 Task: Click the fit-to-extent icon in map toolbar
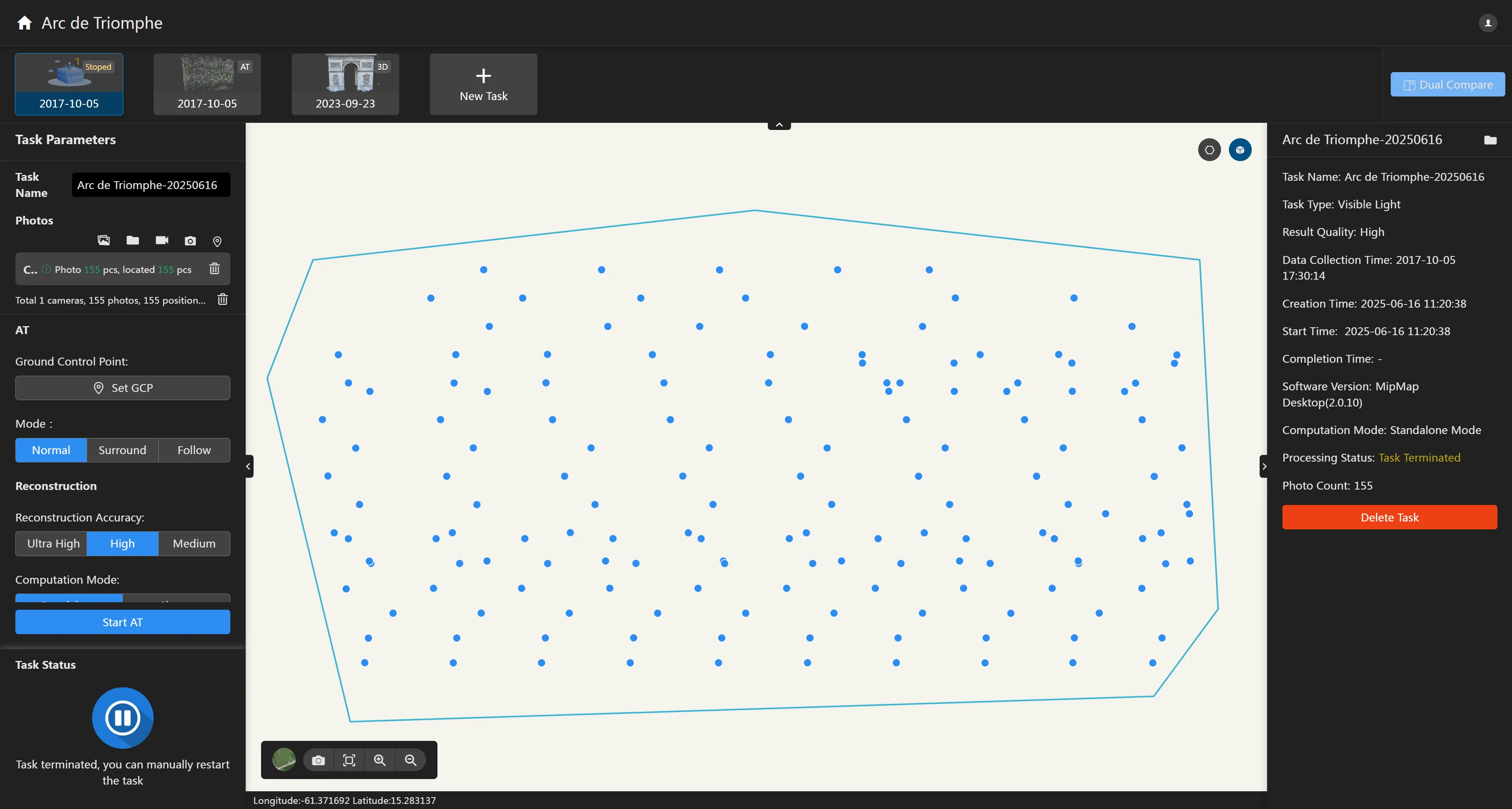348,760
